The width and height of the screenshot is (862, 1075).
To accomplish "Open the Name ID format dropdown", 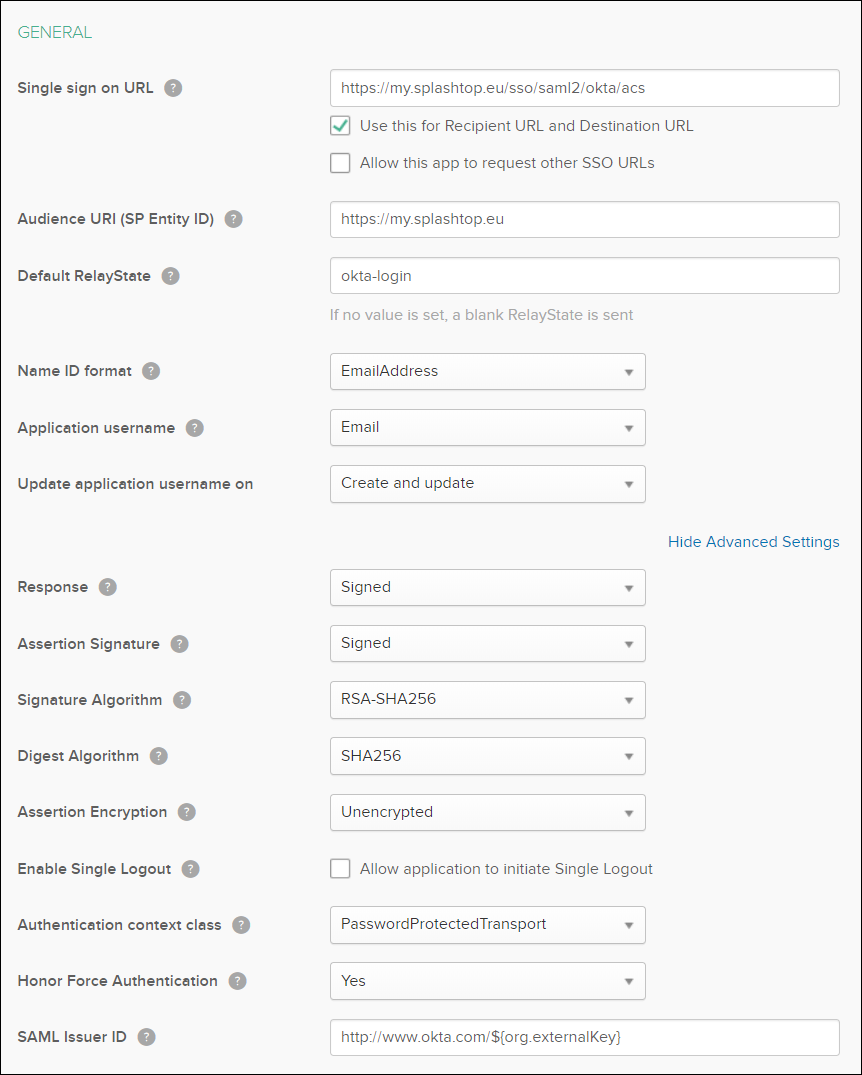I will tap(488, 372).
